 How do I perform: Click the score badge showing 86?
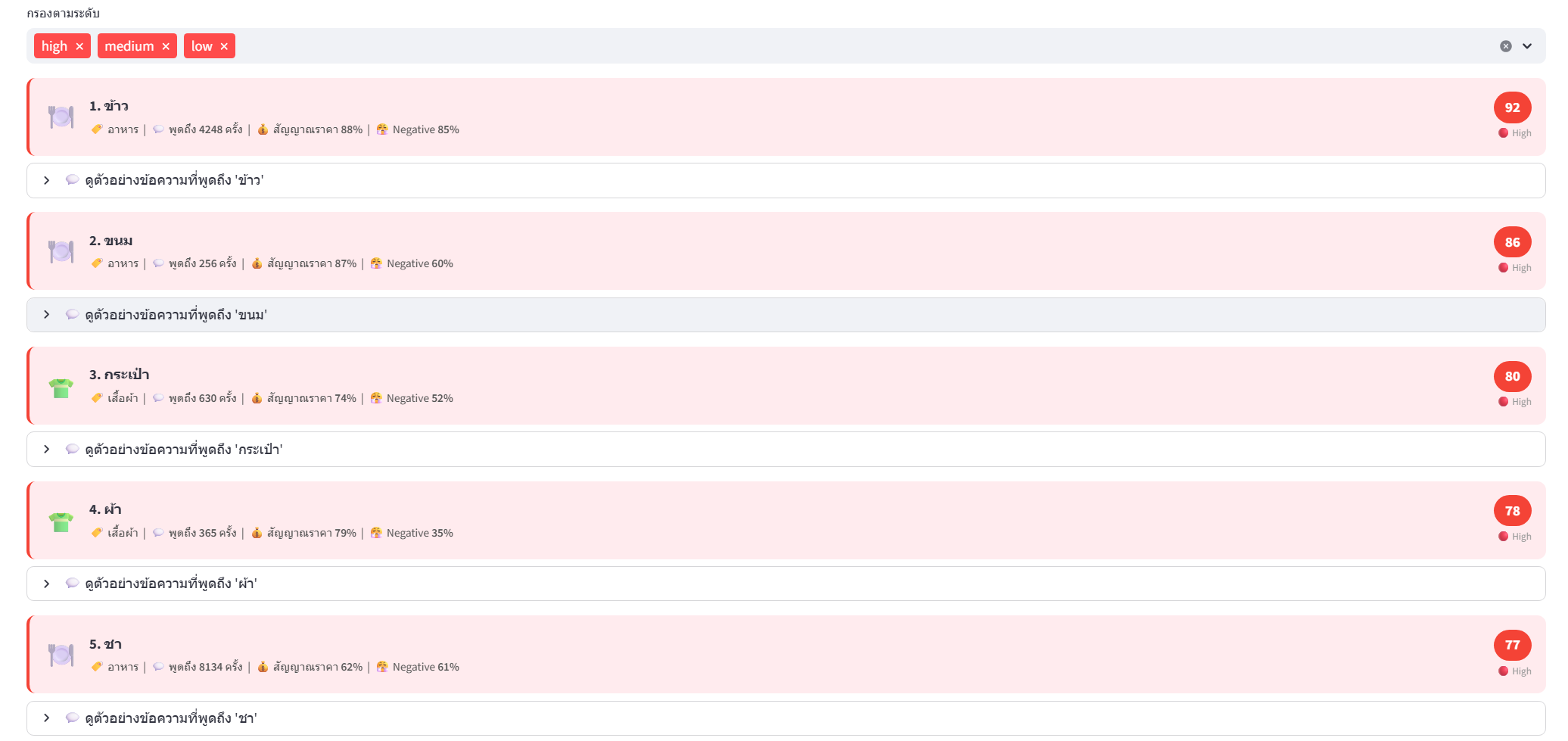(1512, 242)
